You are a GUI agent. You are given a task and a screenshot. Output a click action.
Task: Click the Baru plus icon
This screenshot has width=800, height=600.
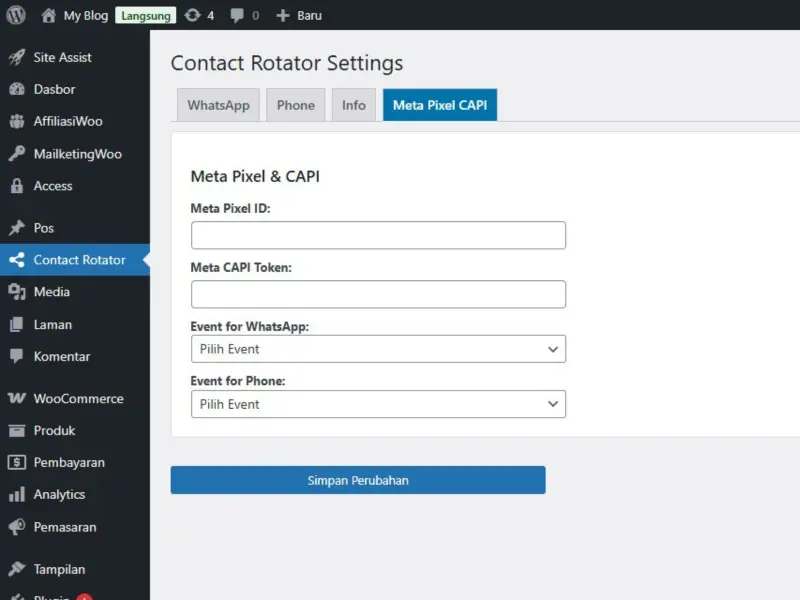[283, 15]
